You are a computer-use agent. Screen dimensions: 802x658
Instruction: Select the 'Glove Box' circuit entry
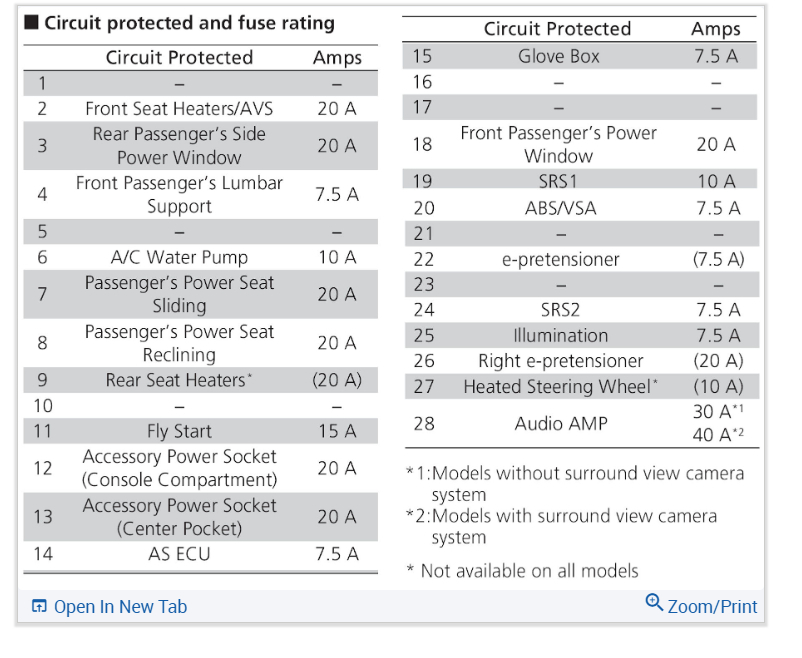pyautogui.click(x=559, y=56)
